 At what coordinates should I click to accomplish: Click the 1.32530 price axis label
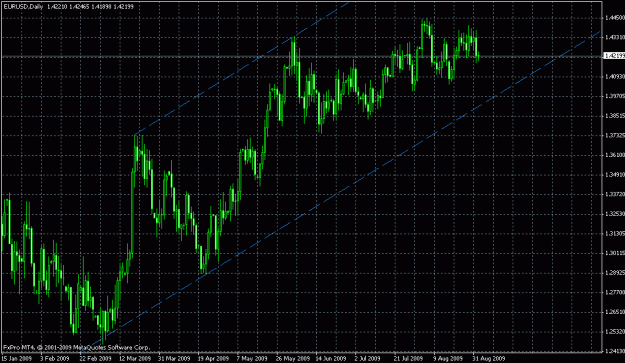pos(615,214)
